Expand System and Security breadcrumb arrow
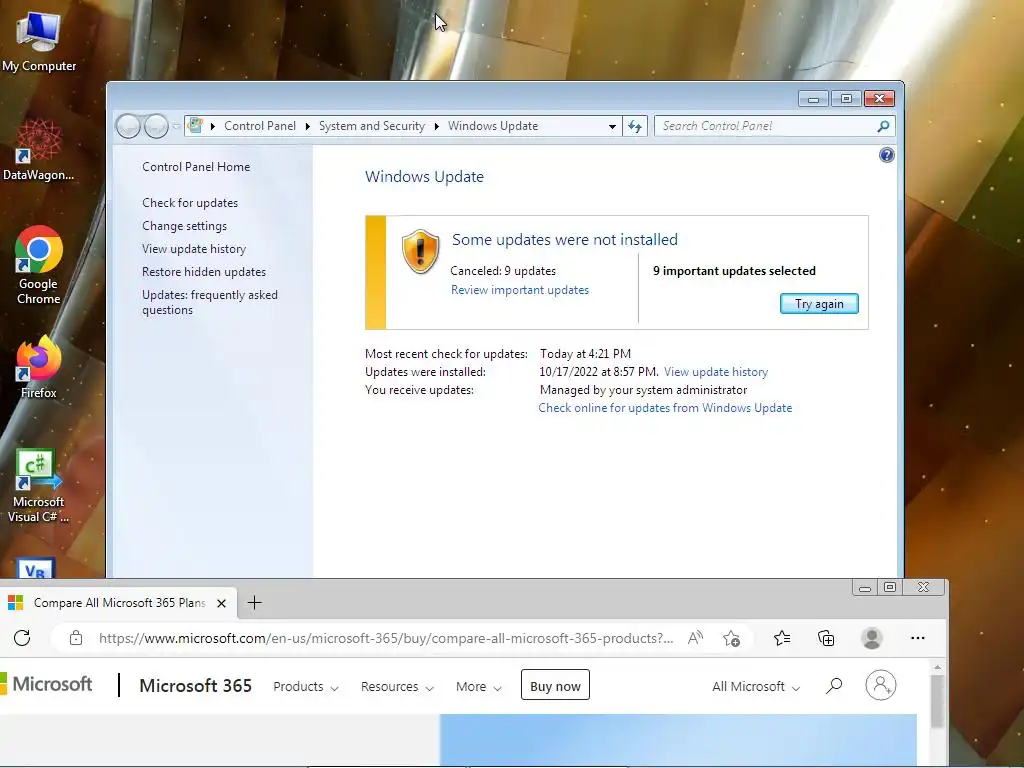 (436, 126)
